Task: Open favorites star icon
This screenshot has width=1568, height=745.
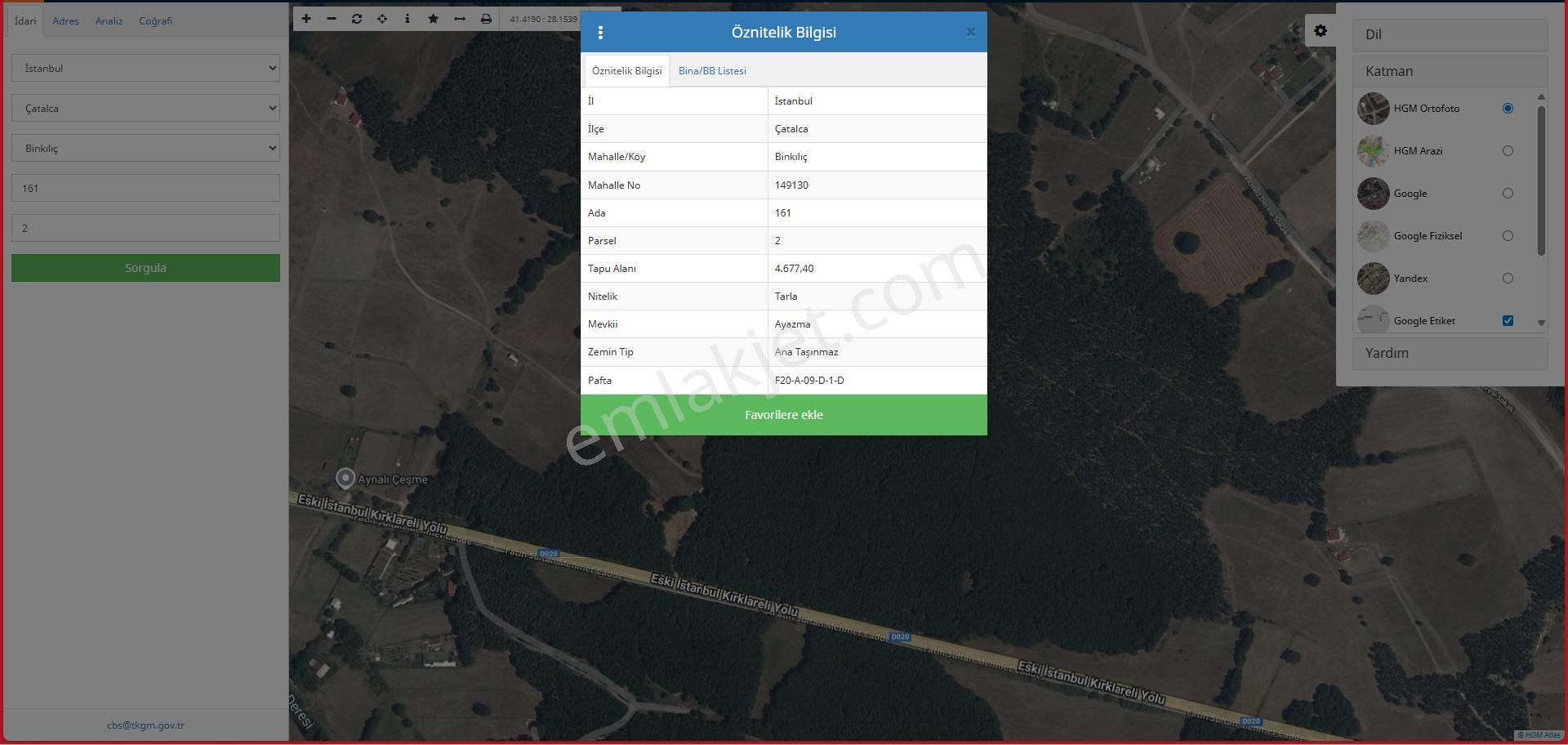Action: pos(434,19)
